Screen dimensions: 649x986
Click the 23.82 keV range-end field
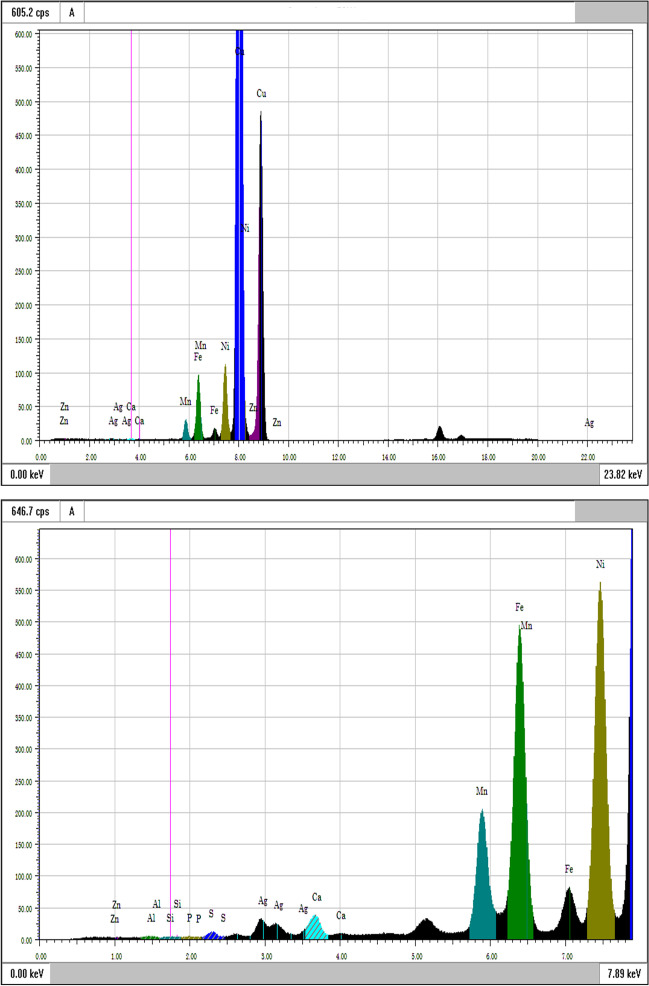(x=623, y=475)
